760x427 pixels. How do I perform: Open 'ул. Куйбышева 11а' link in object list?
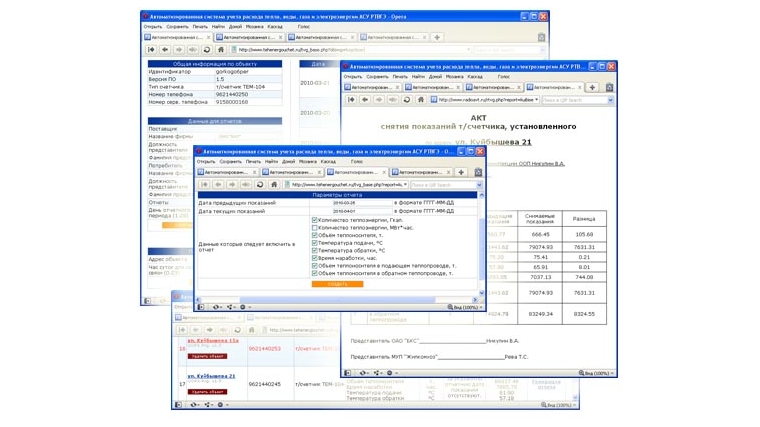coord(213,340)
